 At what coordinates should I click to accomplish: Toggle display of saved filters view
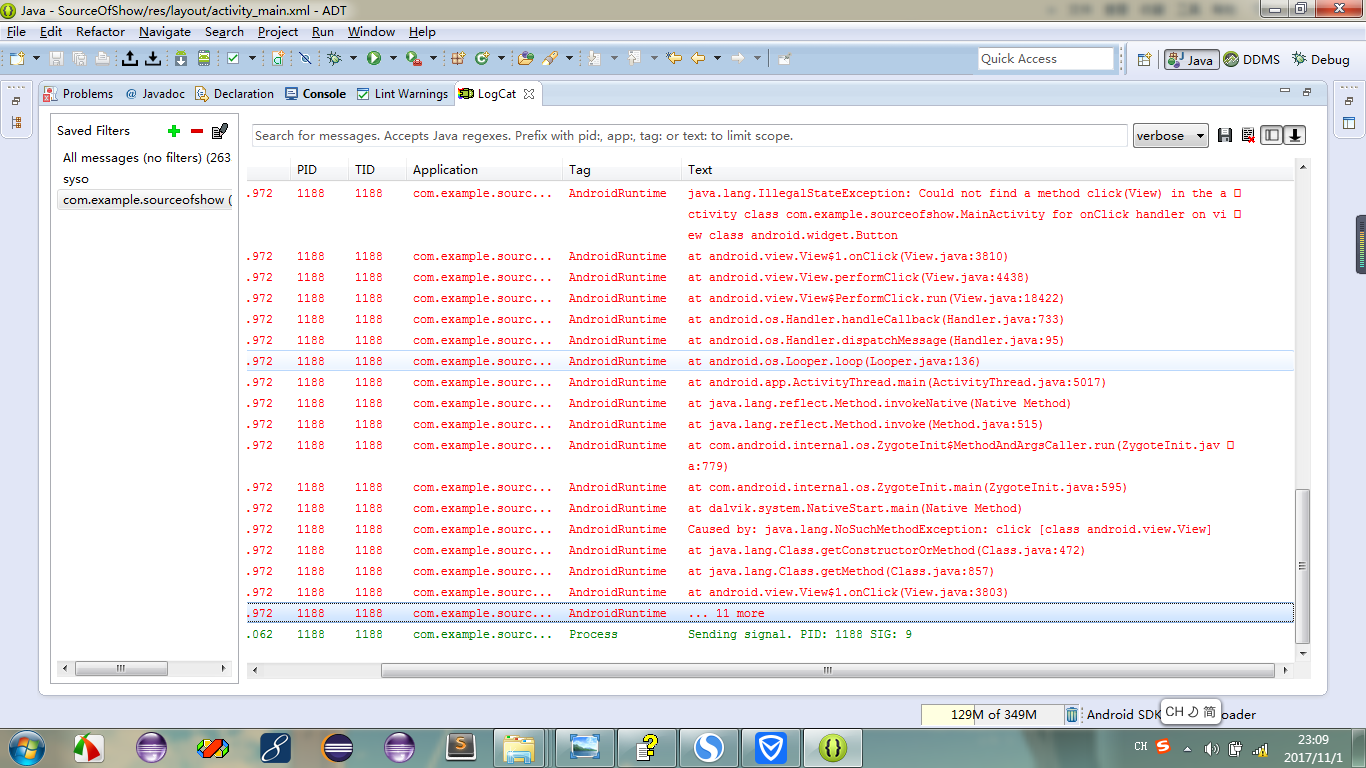pos(1271,136)
